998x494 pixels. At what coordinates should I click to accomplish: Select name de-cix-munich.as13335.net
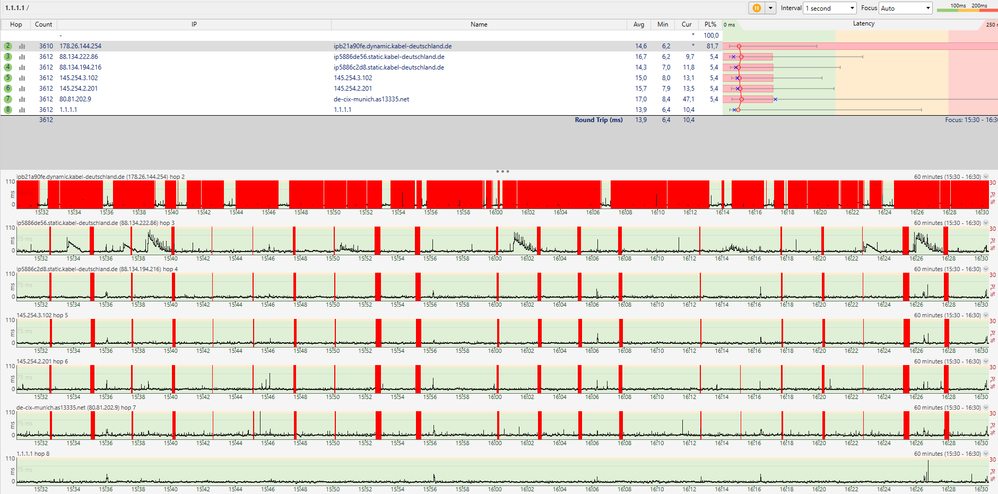(371, 99)
